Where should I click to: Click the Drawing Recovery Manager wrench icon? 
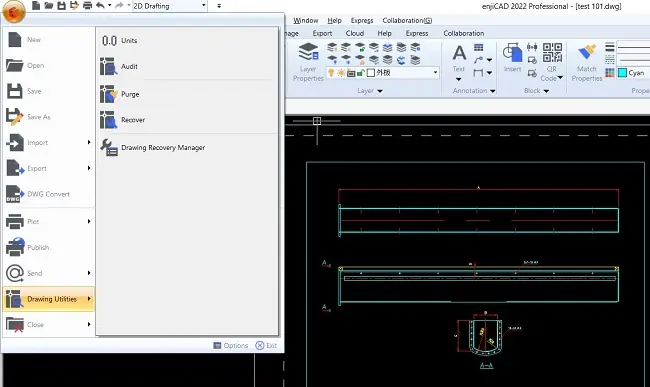pos(109,148)
